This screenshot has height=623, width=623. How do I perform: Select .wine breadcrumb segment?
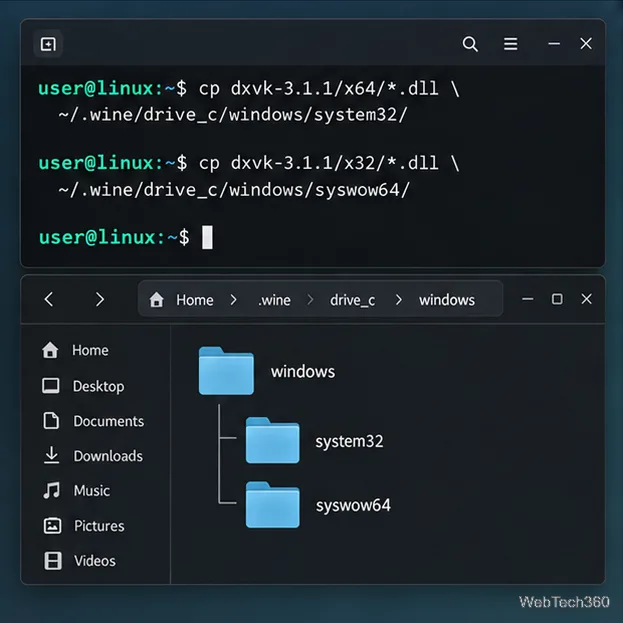coord(274,300)
